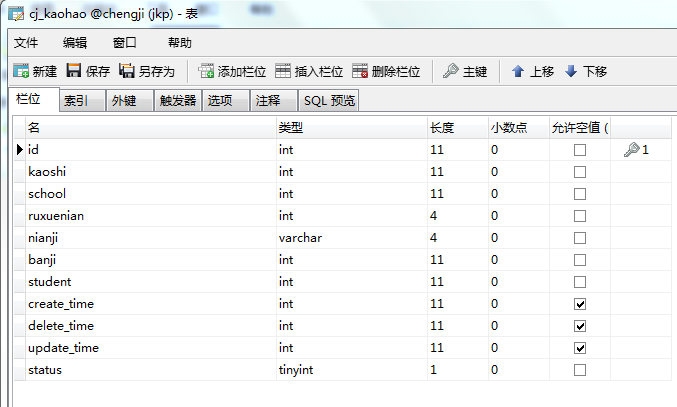The width and height of the screenshot is (677, 407).
Task: Click the Delete Field (删除栏位) button label
Action: (396, 71)
